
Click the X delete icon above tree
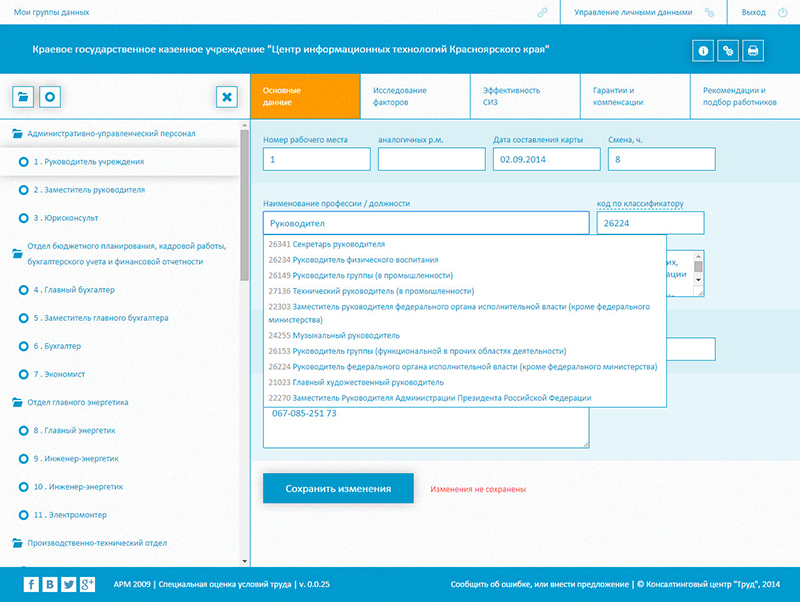227,97
